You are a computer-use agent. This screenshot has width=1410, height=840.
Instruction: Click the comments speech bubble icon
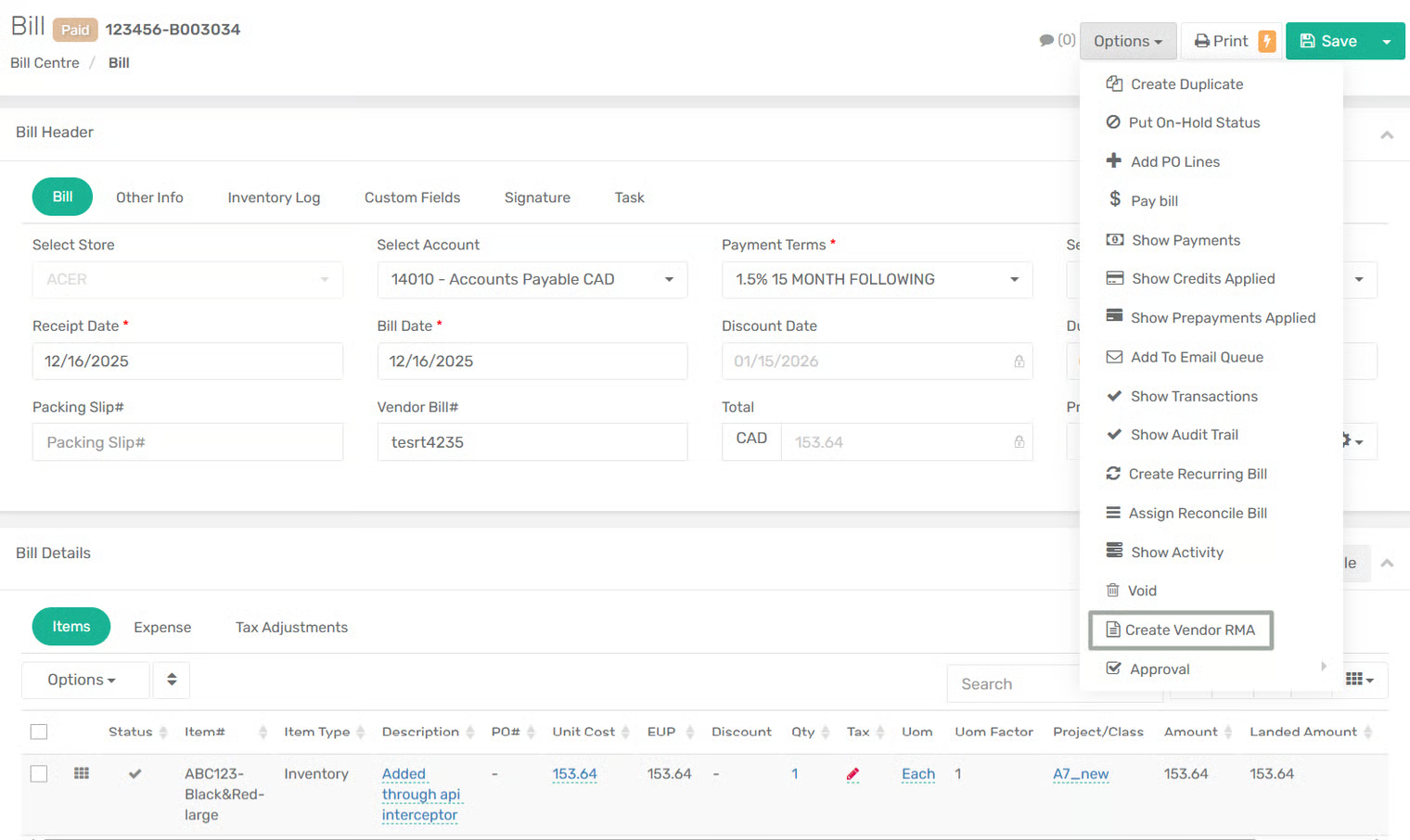[x=1046, y=41]
